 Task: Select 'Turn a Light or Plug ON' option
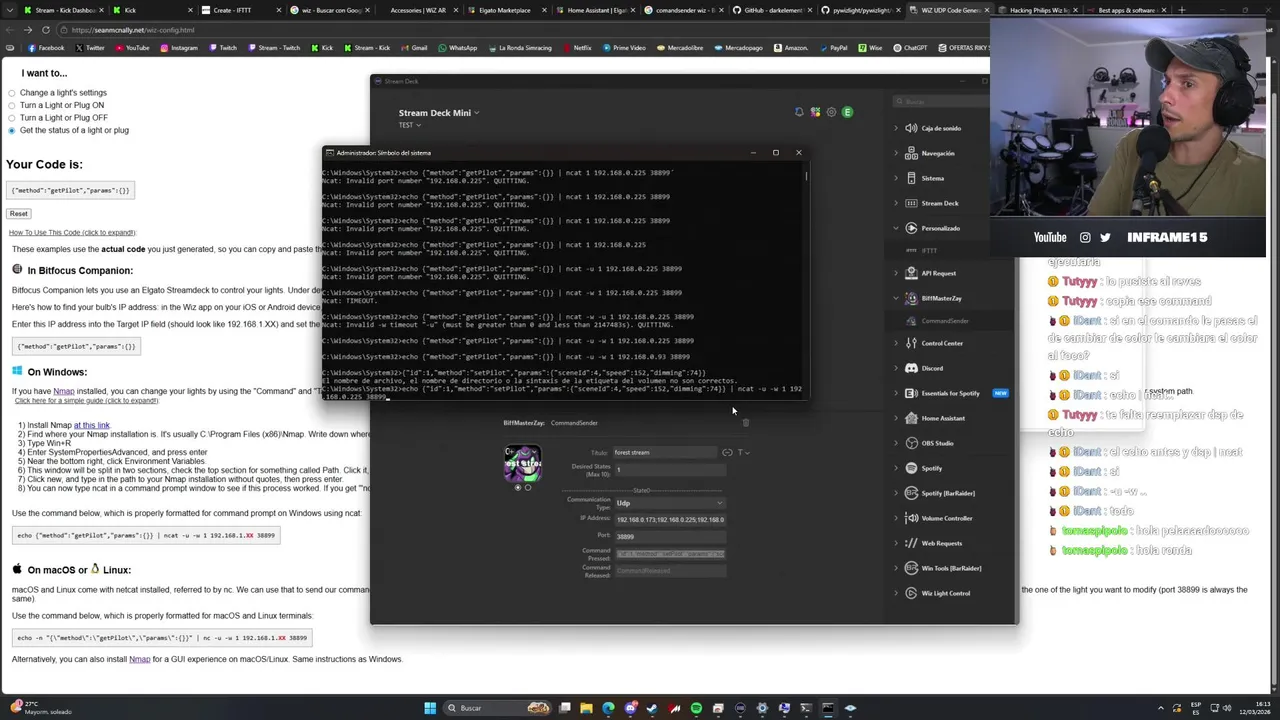pos(12,105)
